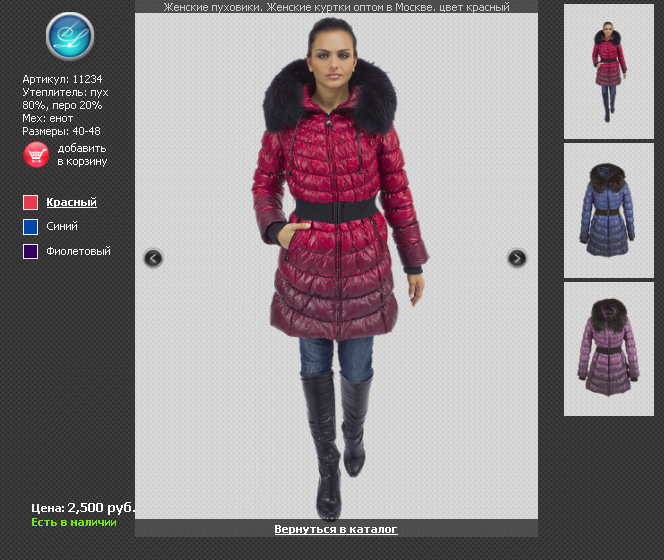Click the 'добавить в корзину' text
The width and height of the screenshot is (664, 560).
82,154
